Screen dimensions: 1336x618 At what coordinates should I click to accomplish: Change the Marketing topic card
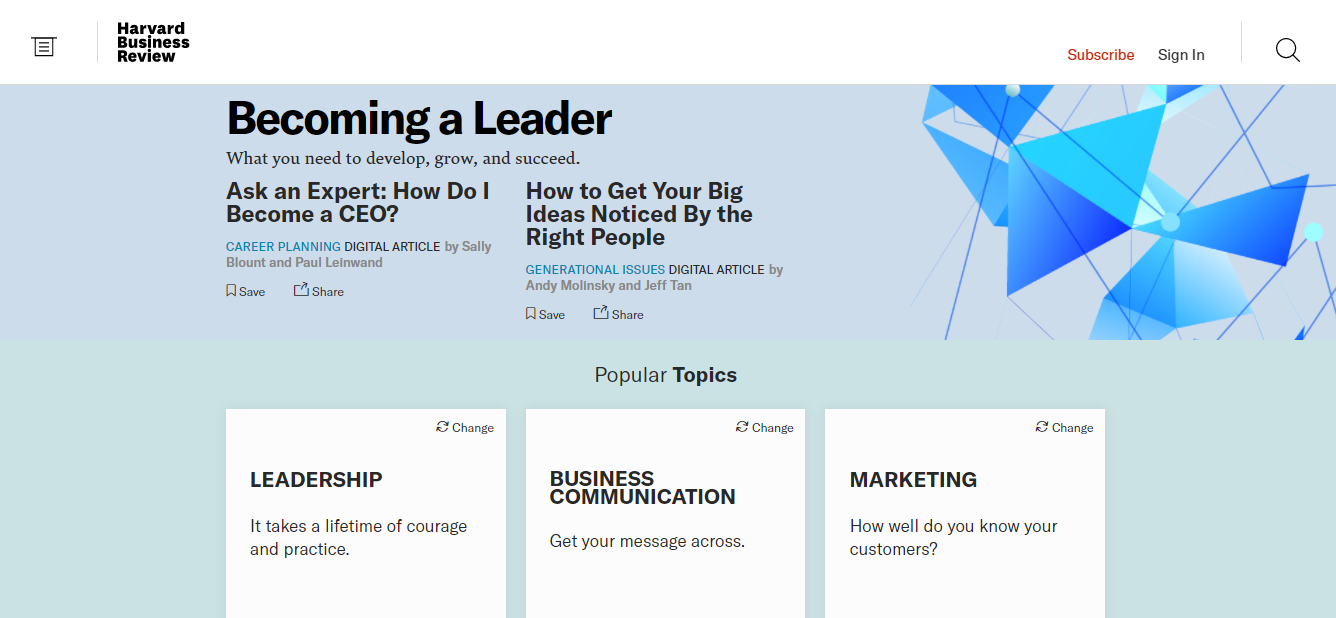click(1065, 427)
